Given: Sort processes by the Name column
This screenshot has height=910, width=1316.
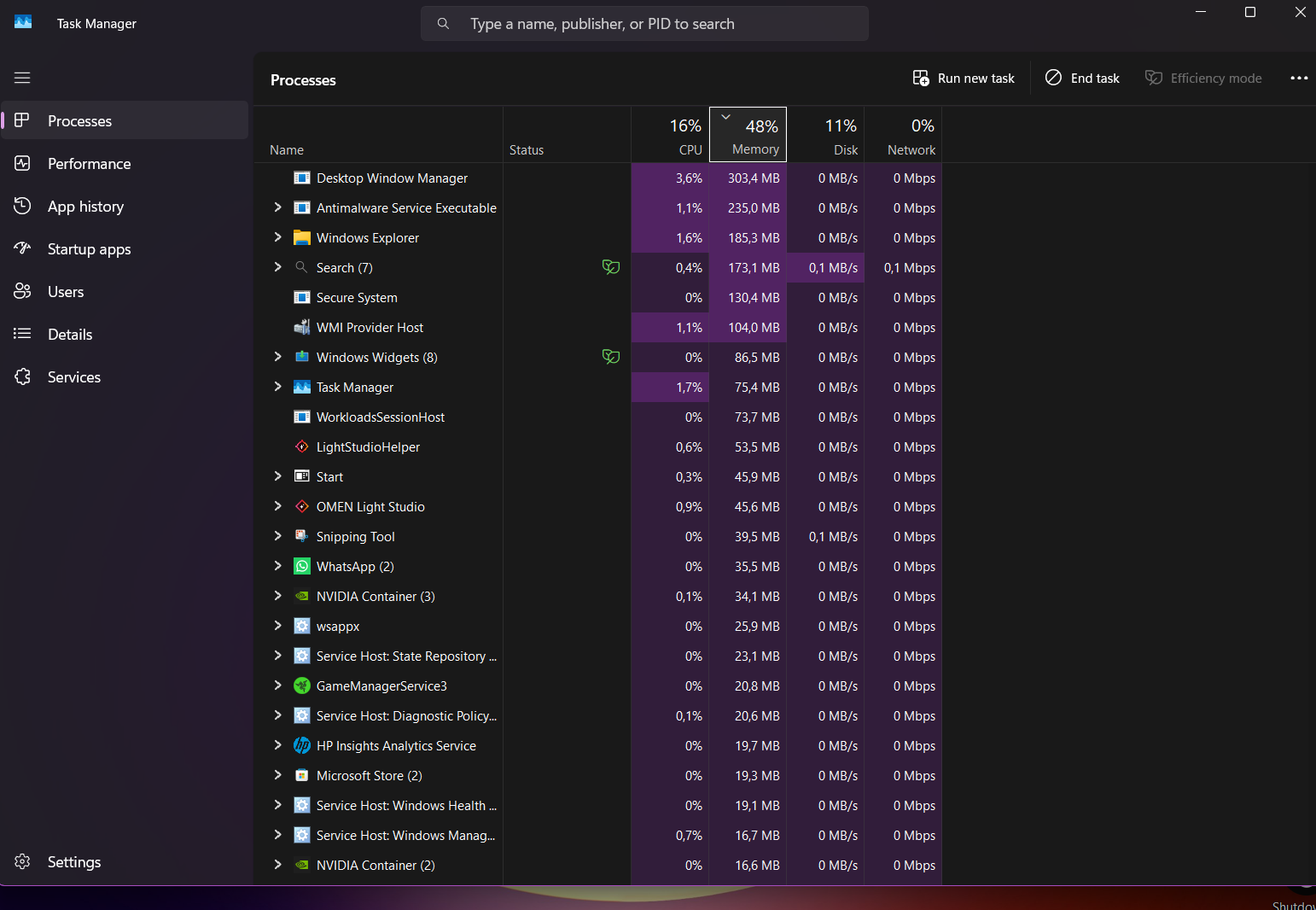Looking at the screenshot, I should pos(379,134).
